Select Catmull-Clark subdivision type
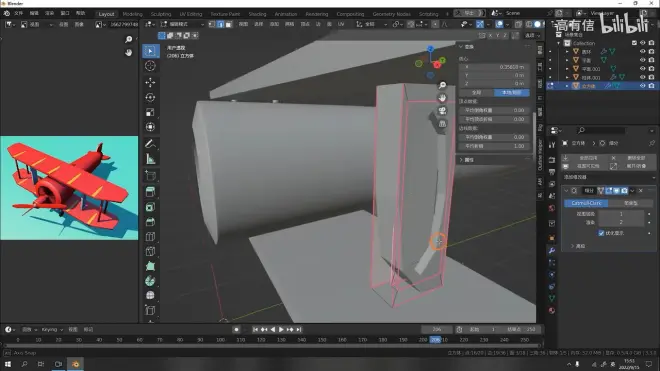The image size is (660, 371). click(x=586, y=203)
